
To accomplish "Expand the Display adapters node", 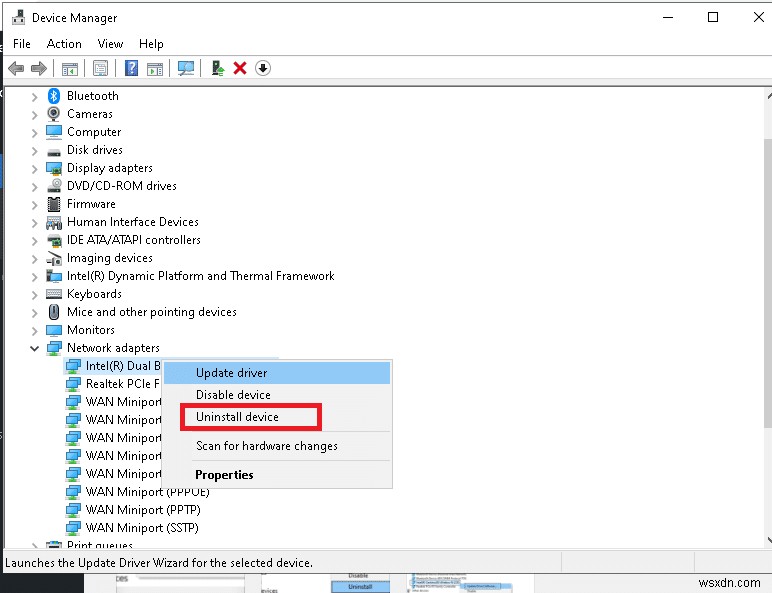I will click(34, 169).
